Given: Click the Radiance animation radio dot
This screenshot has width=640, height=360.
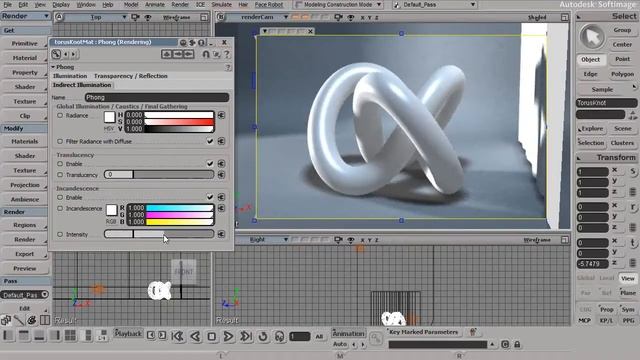Looking at the screenshot, I should click(x=60, y=116).
